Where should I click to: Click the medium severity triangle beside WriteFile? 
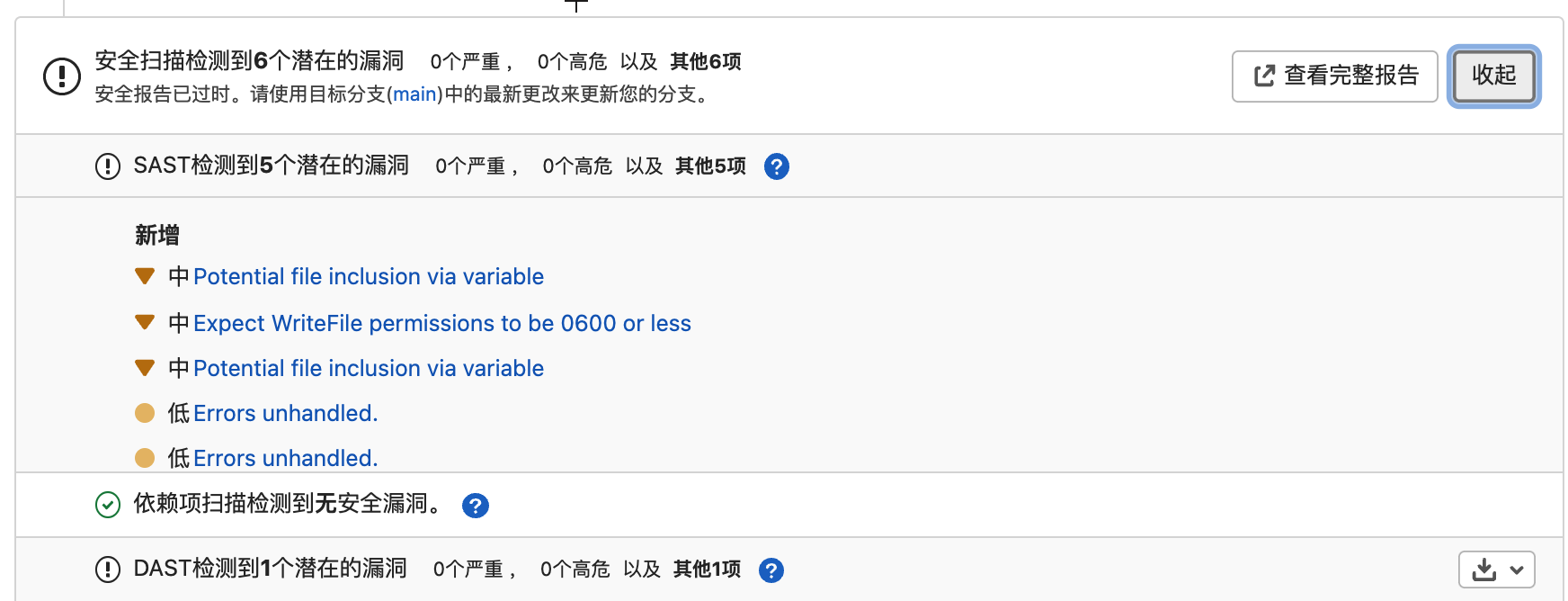click(x=145, y=322)
